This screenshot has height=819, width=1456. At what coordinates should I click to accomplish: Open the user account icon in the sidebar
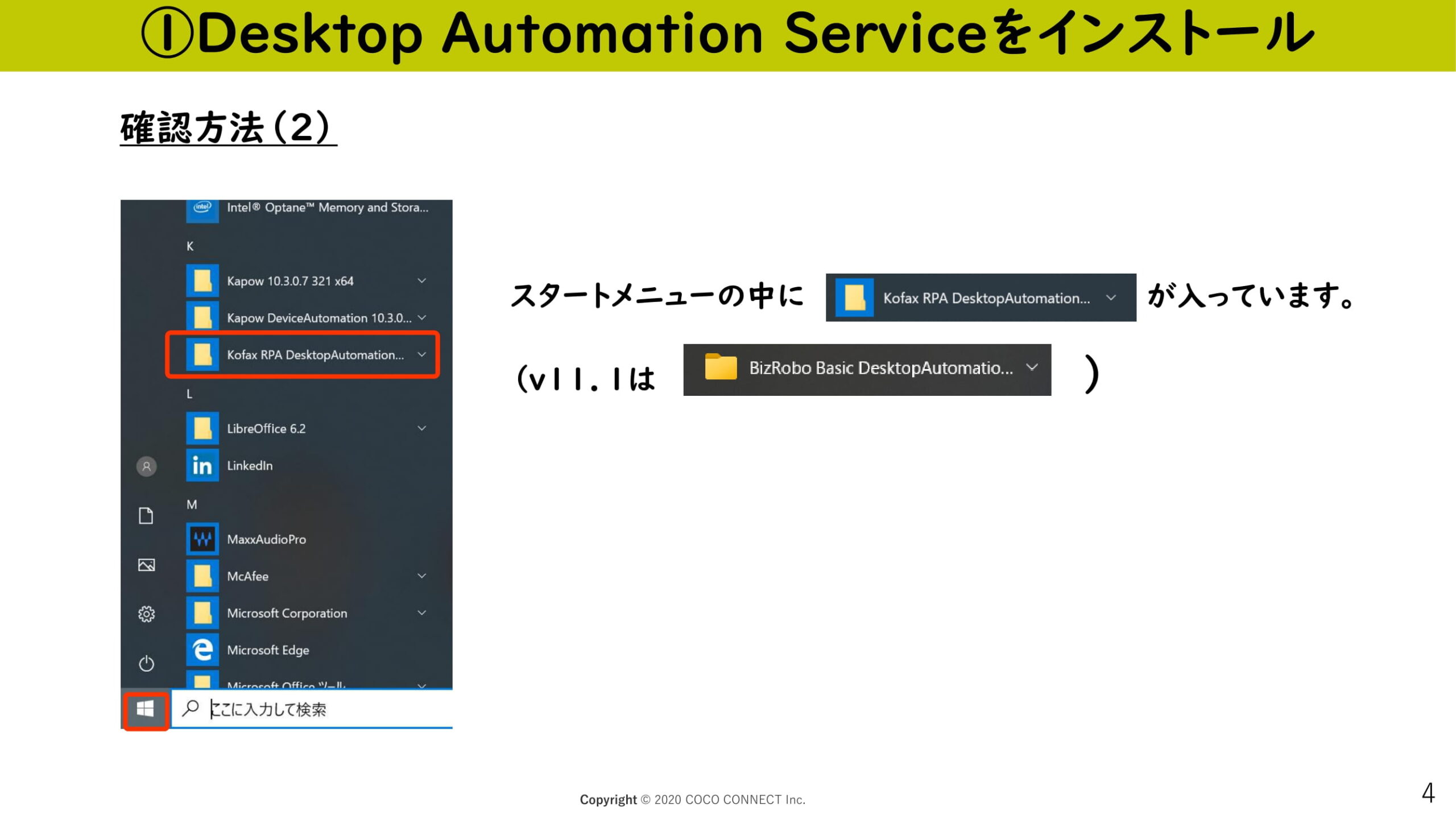click(x=146, y=466)
